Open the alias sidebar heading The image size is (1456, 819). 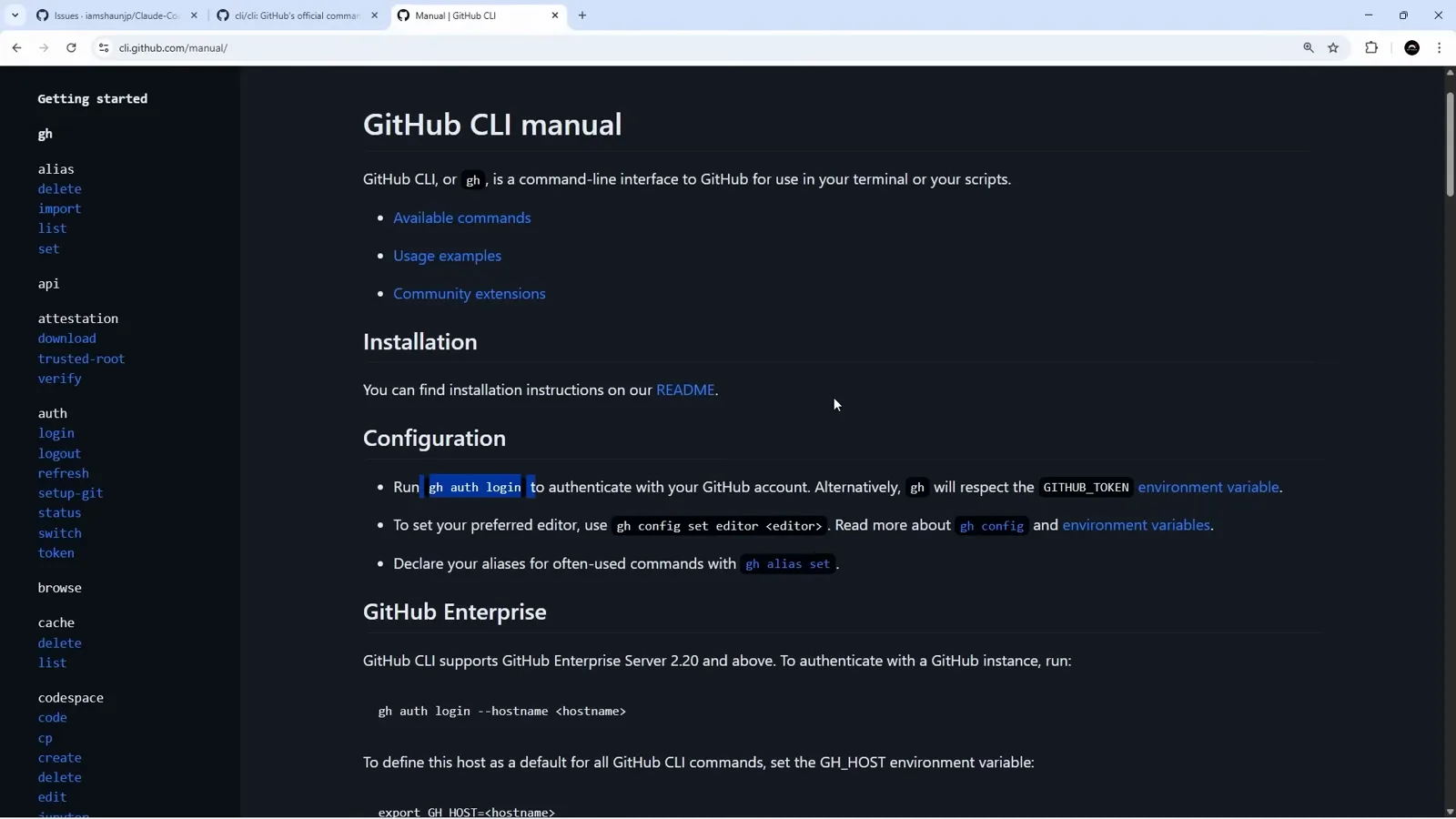pos(56,169)
